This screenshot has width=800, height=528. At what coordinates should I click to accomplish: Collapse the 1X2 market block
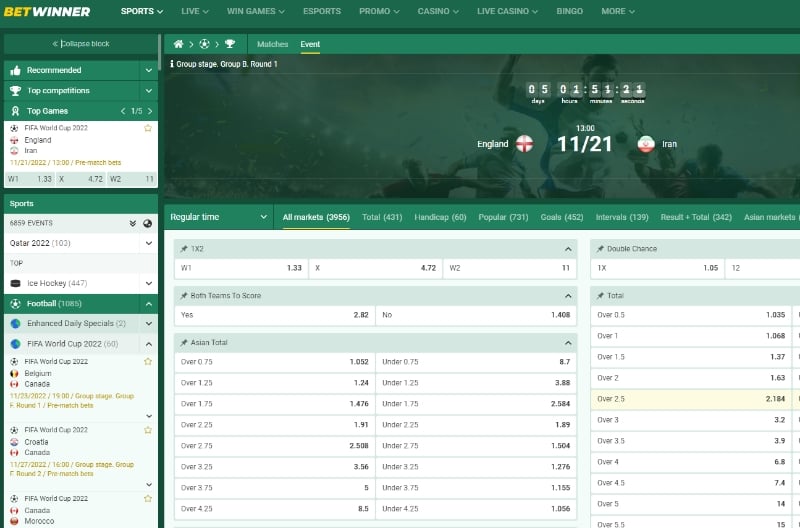pyautogui.click(x=568, y=249)
